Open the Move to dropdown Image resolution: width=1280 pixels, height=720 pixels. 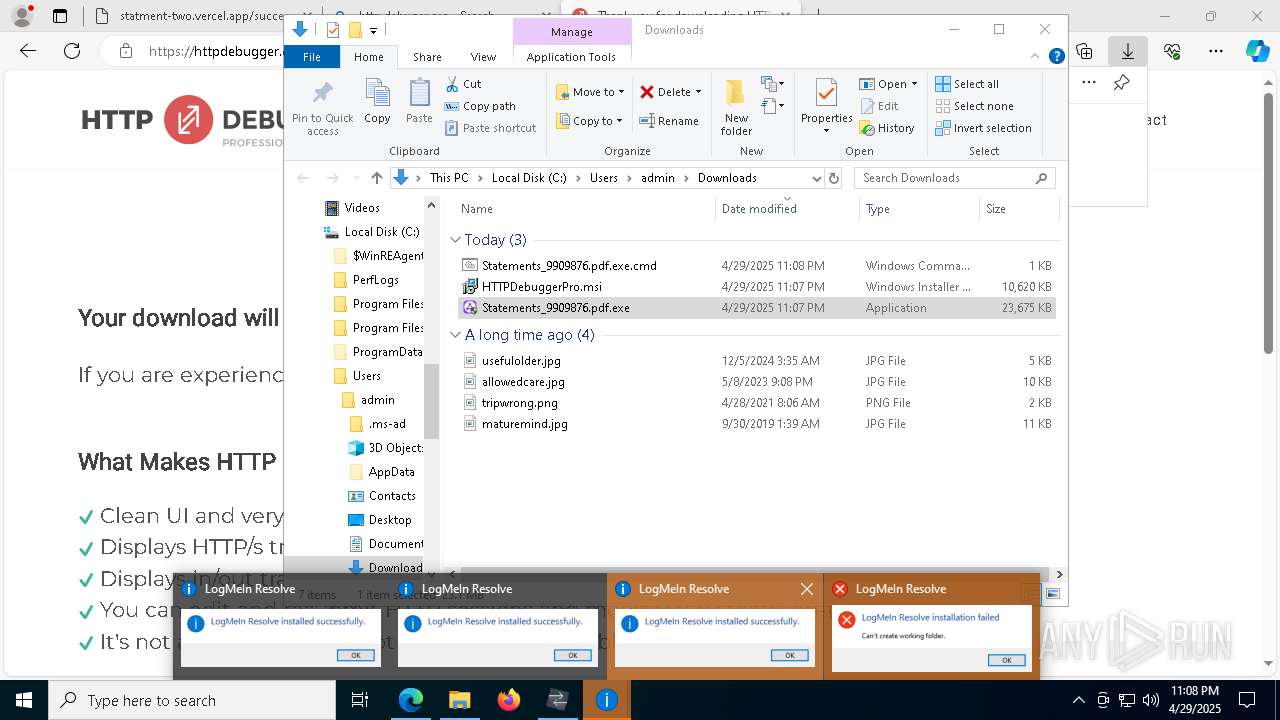[590, 92]
